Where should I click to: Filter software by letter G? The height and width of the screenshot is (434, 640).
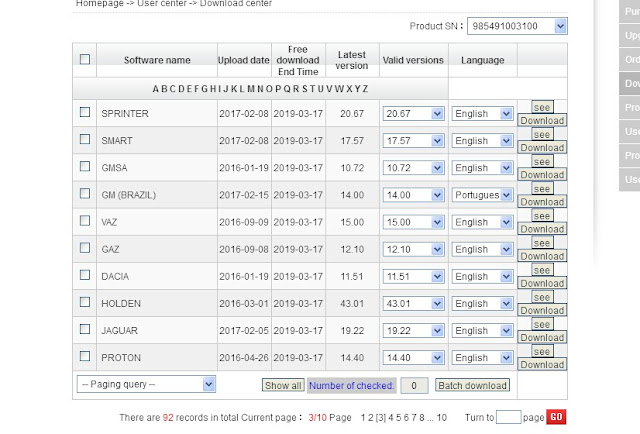pyautogui.click(x=205, y=89)
